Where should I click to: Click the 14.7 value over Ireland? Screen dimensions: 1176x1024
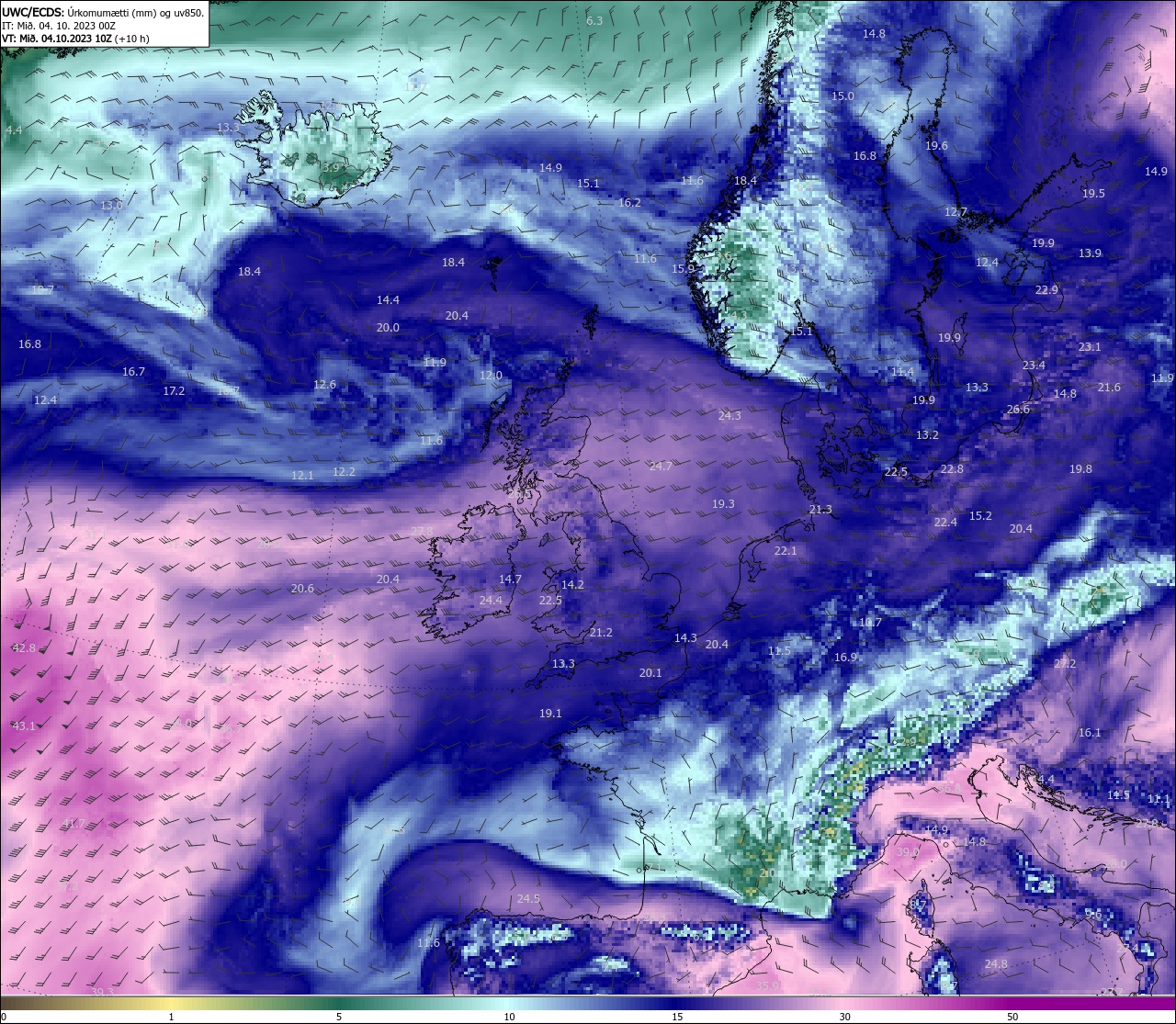tap(510, 579)
